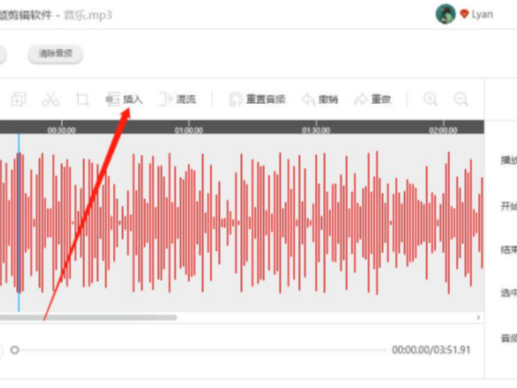
Task: Click the 混流 mix tool
Action: pos(177,99)
